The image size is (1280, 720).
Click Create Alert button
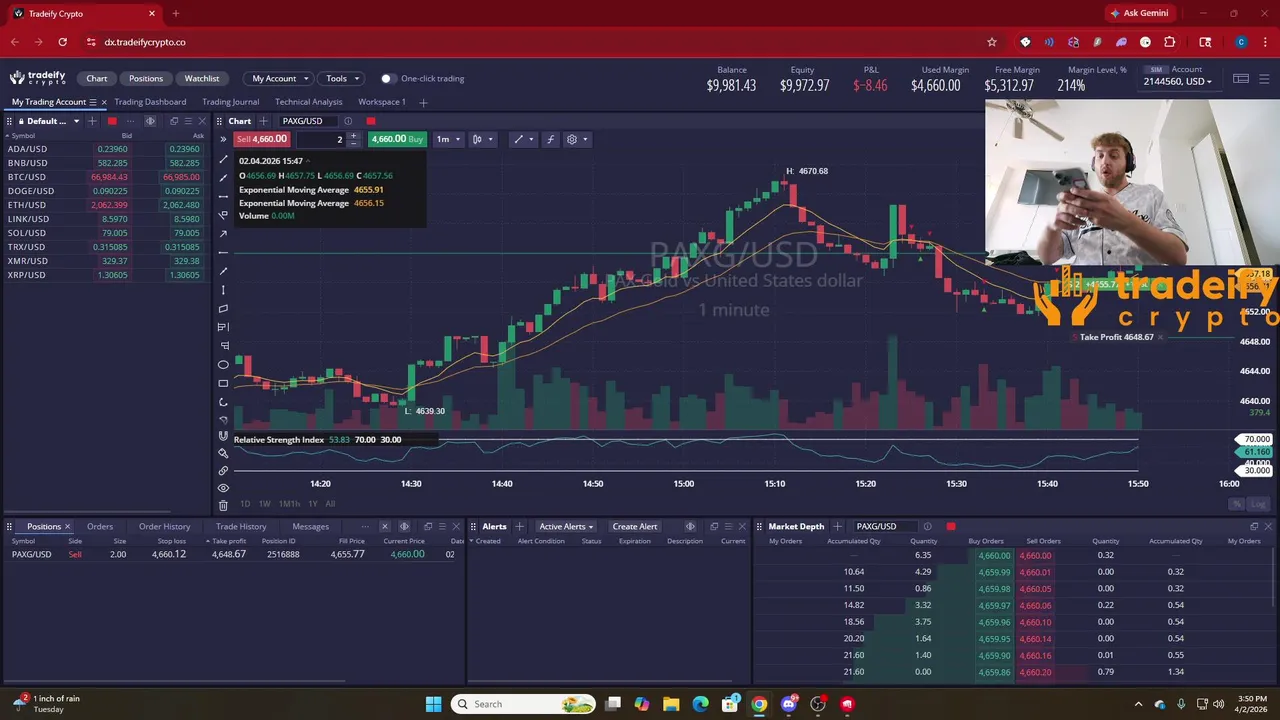(635, 527)
